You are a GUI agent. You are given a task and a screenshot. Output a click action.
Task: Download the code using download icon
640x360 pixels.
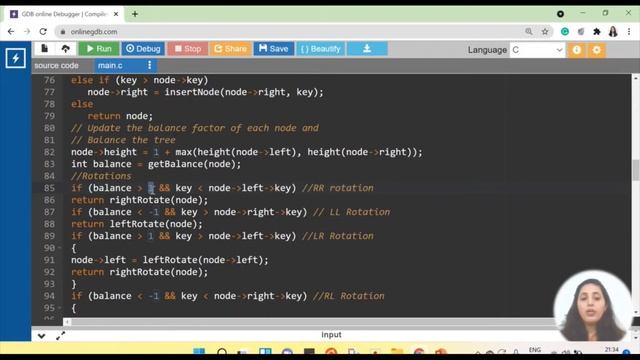coord(367,49)
